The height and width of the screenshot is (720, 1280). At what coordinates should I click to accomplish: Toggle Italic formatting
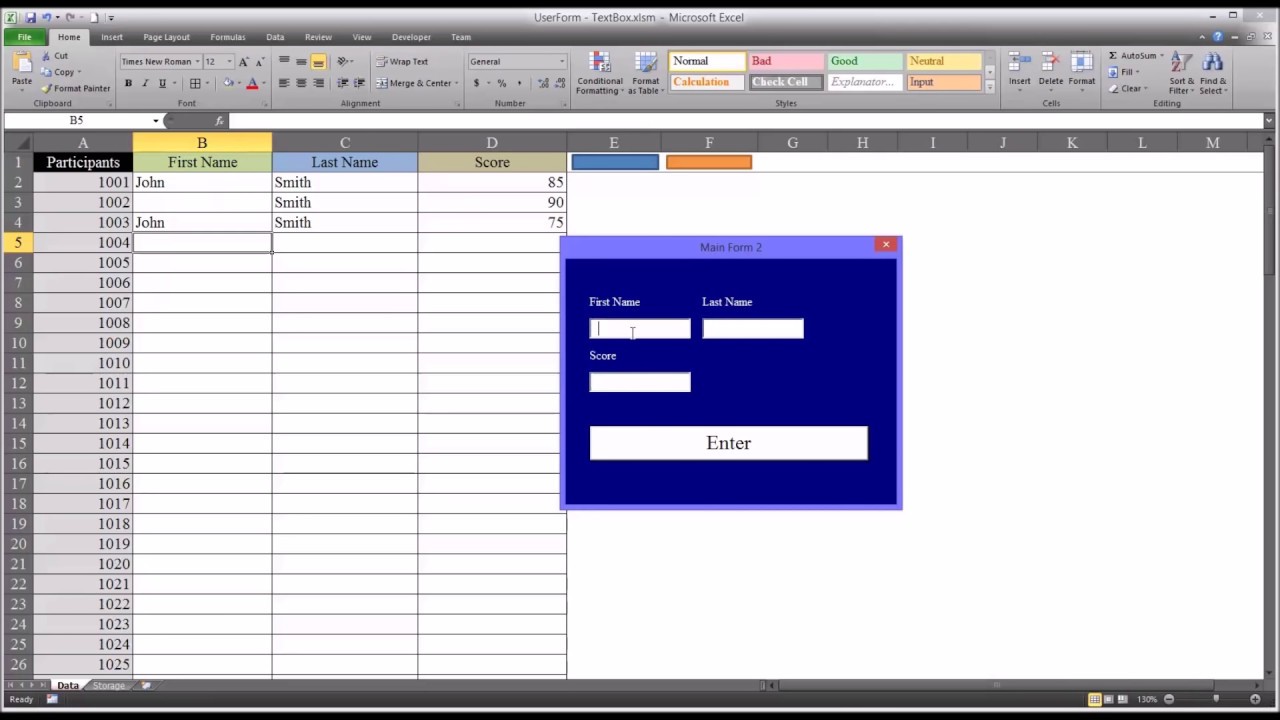point(145,84)
